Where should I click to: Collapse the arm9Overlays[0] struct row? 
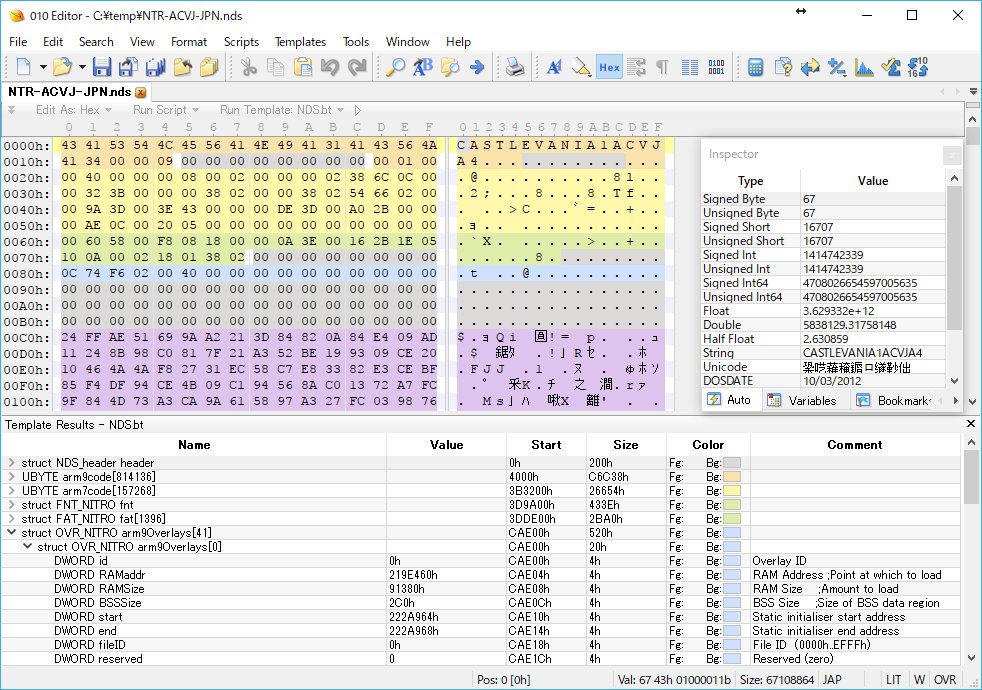[28, 547]
